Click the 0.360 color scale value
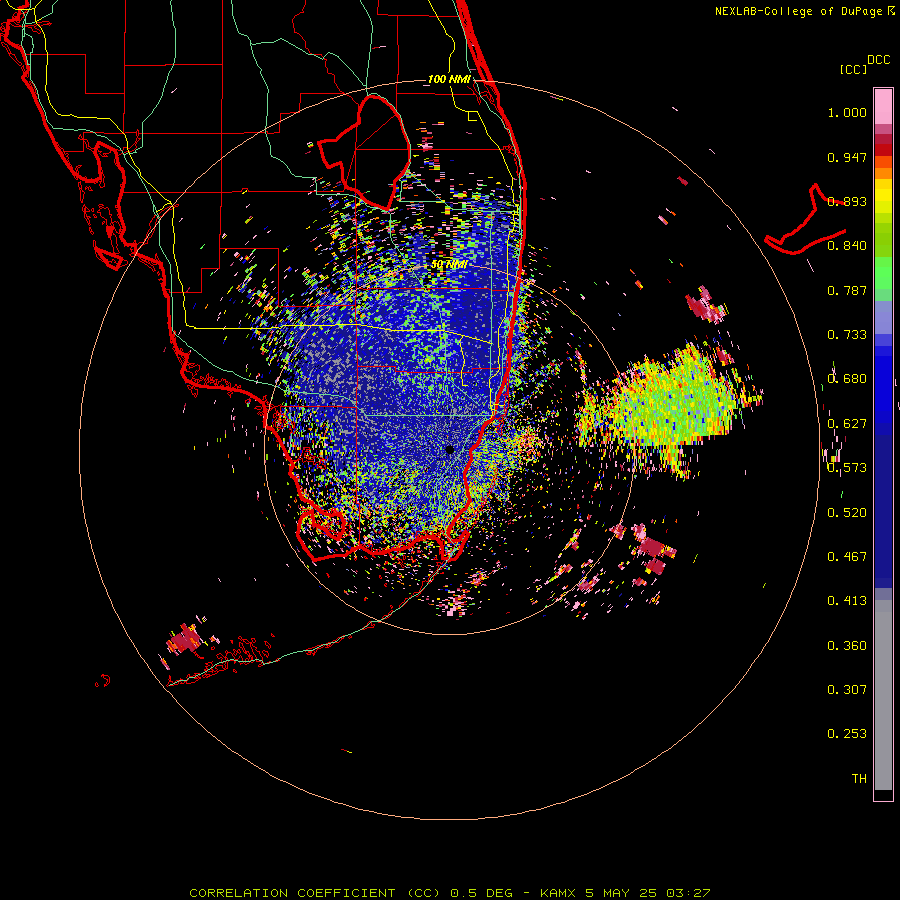The height and width of the screenshot is (900, 900). point(847,646)
